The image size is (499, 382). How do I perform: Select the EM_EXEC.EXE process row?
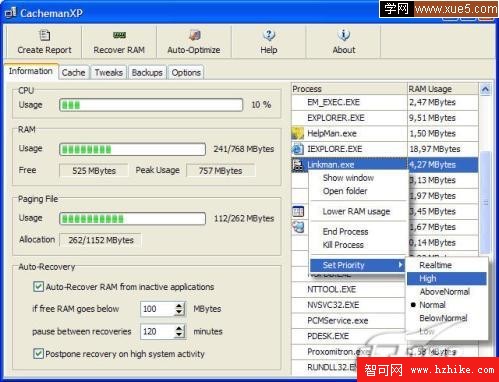tap(385, 102)
